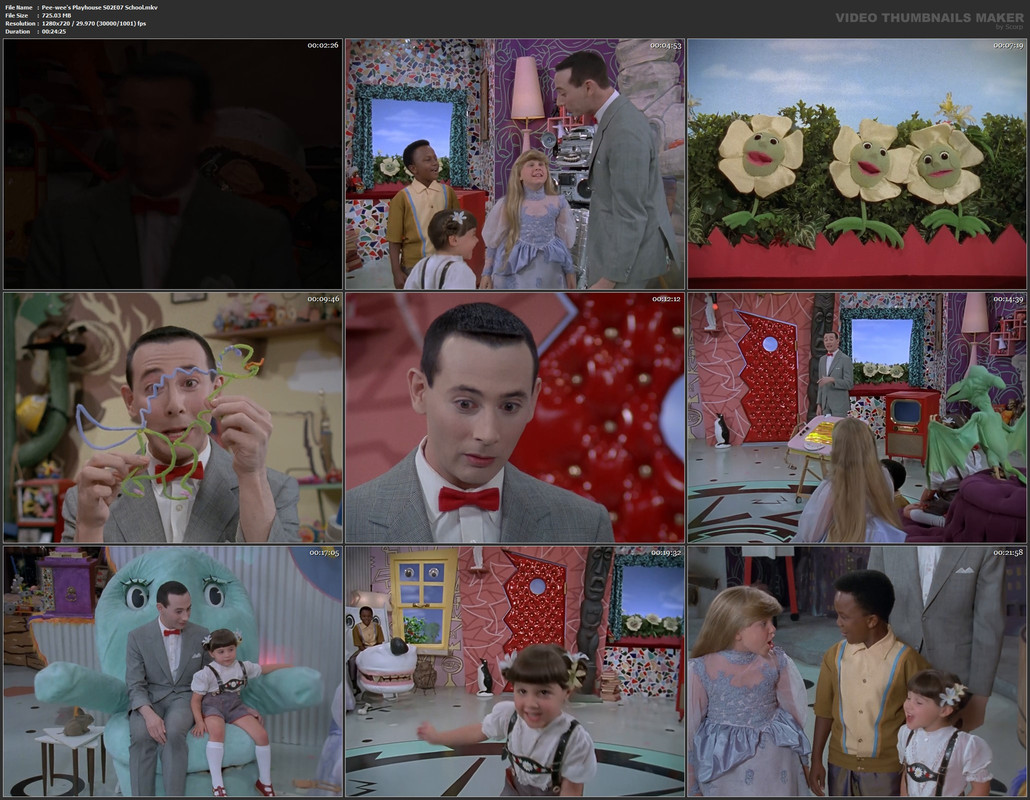
Task: Click the 'Resolution' label
Action: [19, 23]
